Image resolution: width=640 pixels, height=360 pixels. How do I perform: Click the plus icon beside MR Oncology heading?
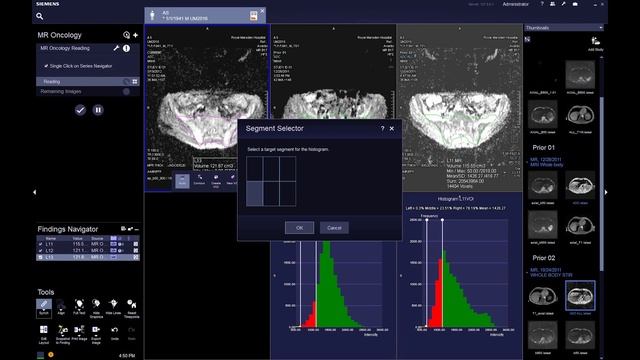(136, 35)
